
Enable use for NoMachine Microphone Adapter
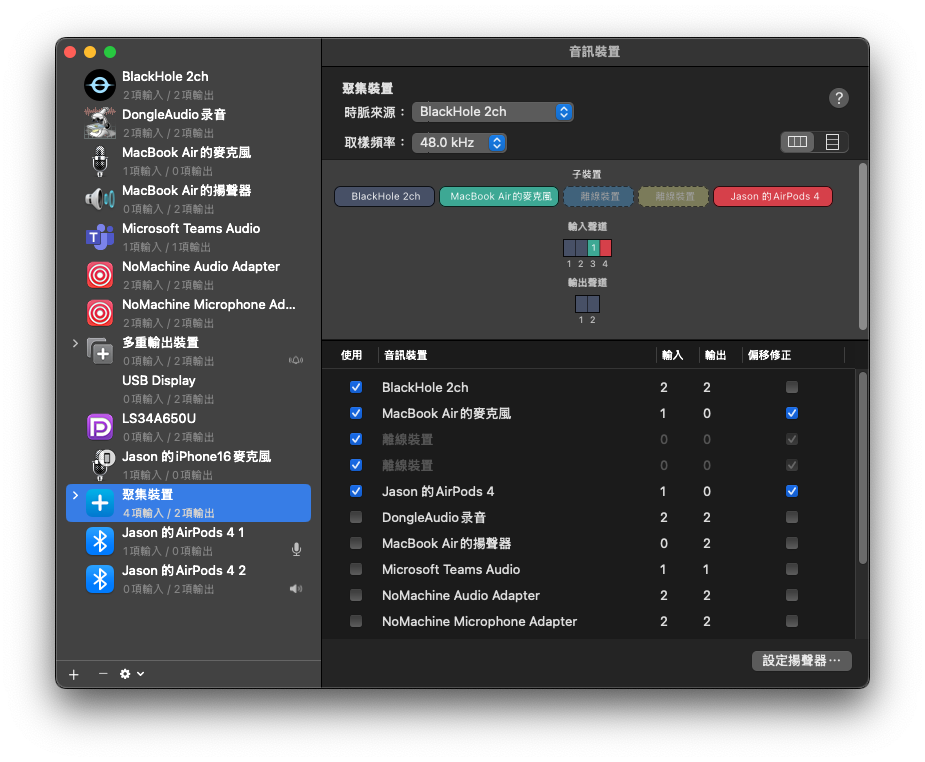(x=356, y=620)
